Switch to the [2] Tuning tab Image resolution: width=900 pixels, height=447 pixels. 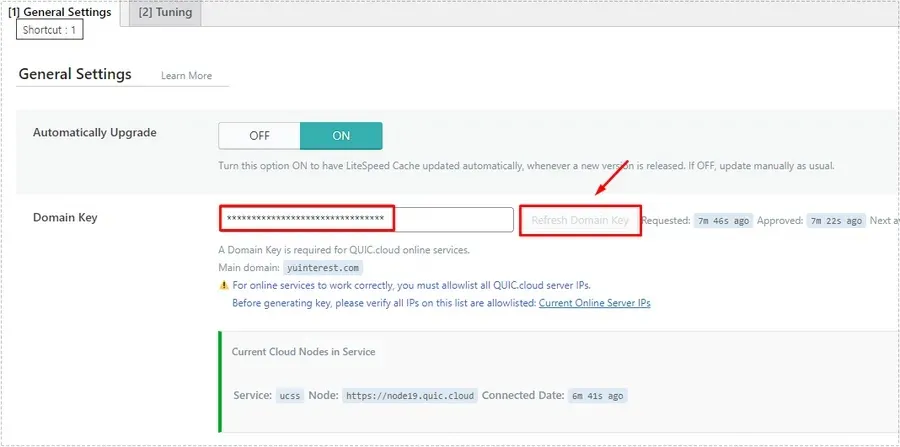click(165, 13)
